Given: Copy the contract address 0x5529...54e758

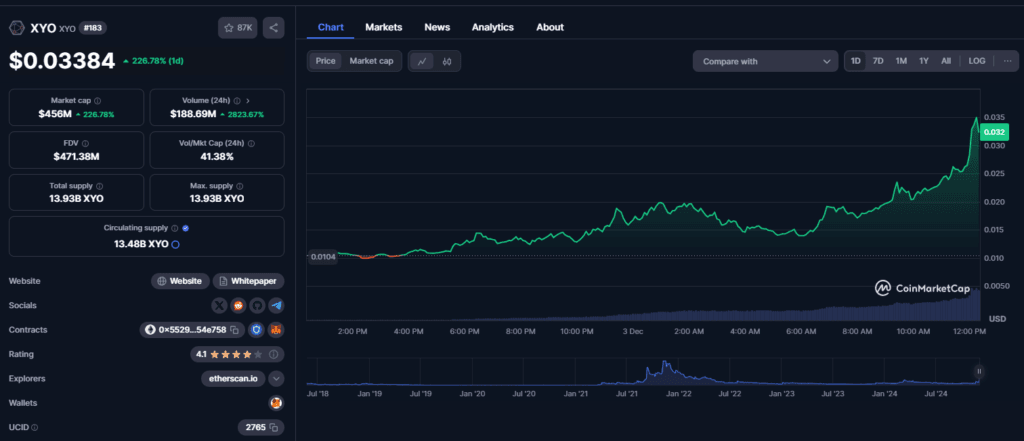Looking at the screenshot, I should click(234, 330).
